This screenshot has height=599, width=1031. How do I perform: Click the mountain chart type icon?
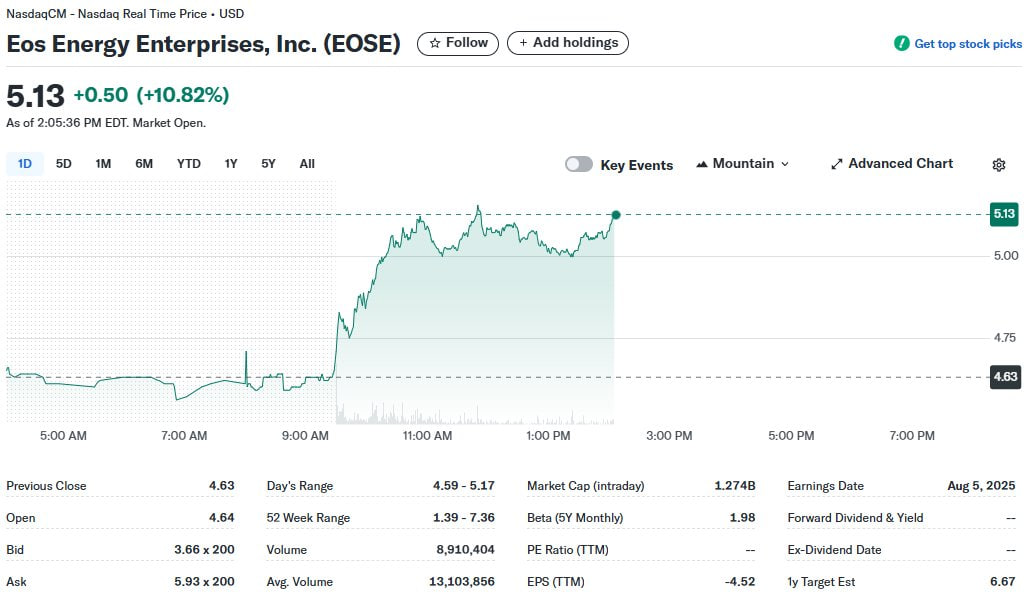(x=702, y=164)
